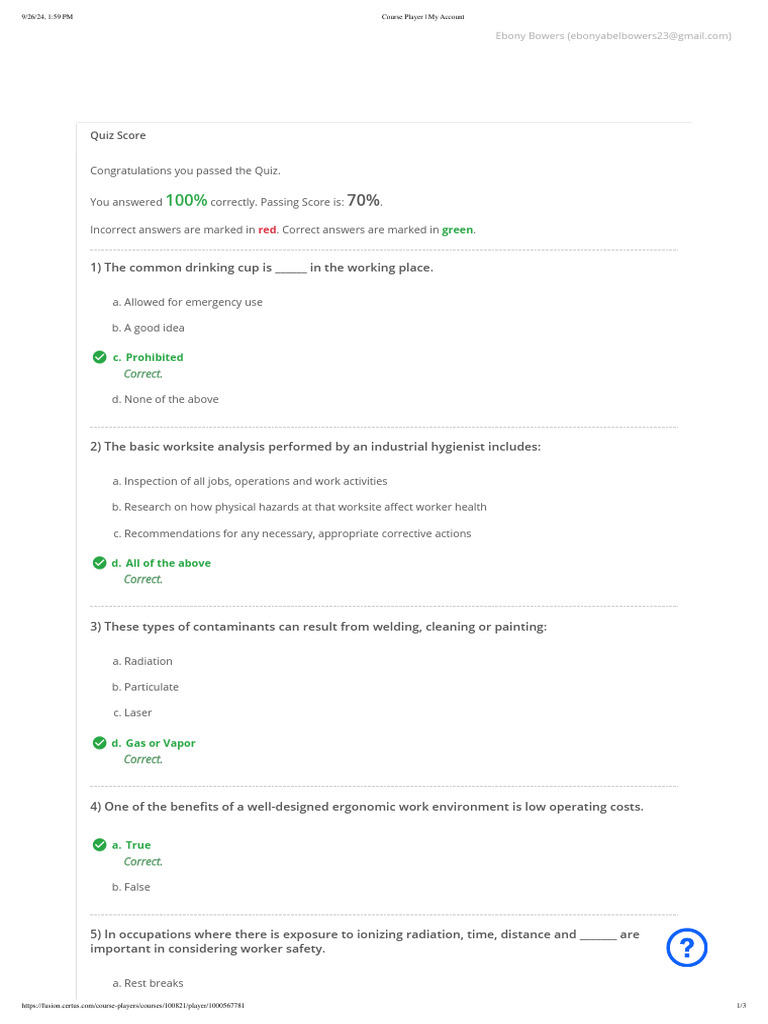Viewport: 768px width, 1024px height.
Task: Click green checkmark beside All of the above
Action: click(x=99, y=563)
